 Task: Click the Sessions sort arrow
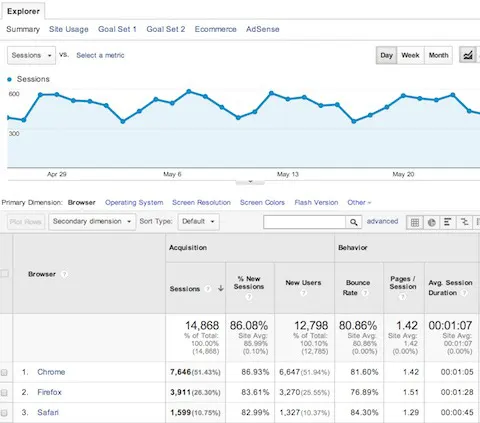pyautogui.click(x=220, y=288)
